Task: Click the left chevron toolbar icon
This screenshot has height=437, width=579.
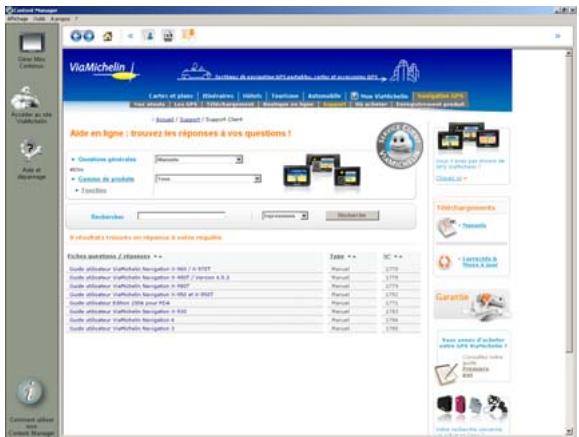Action: 130,36
